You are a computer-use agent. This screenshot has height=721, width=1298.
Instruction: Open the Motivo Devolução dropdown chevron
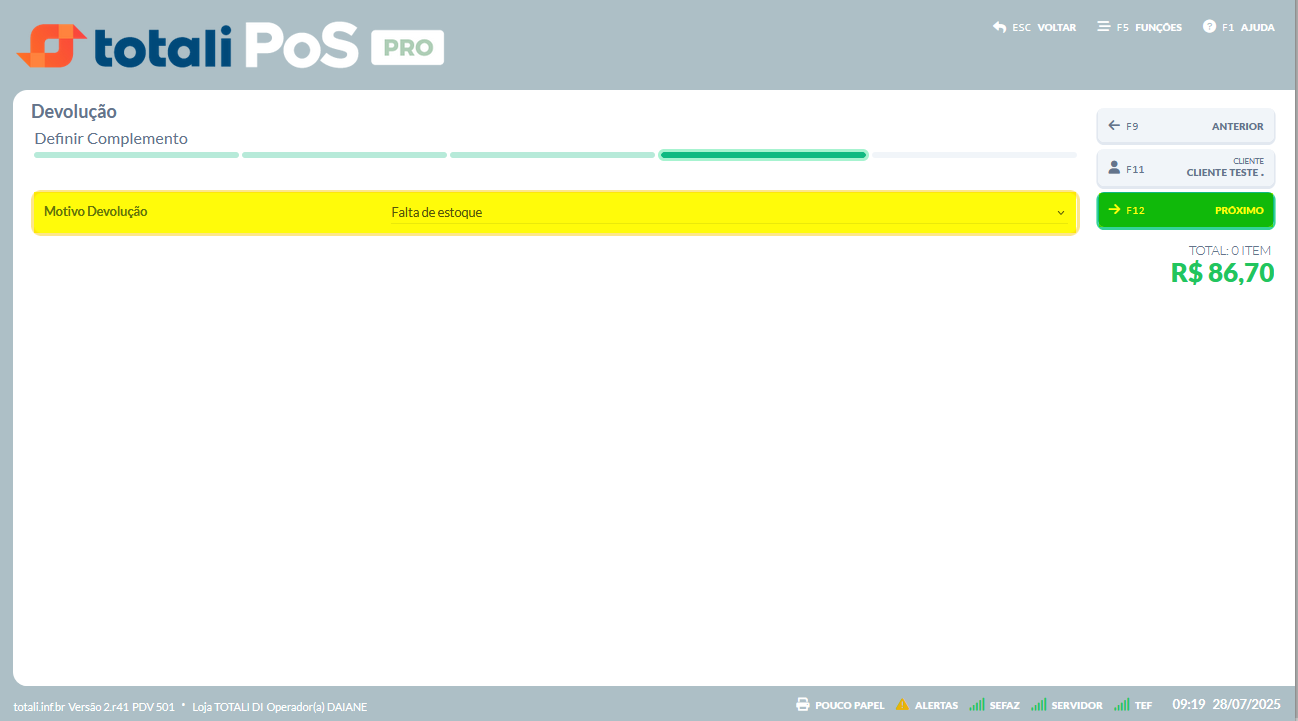click(x=1061, y=213)
